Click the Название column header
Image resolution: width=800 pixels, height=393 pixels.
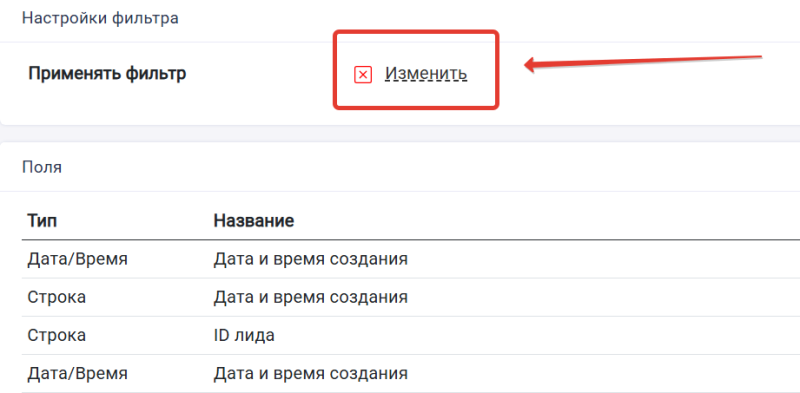254,221
